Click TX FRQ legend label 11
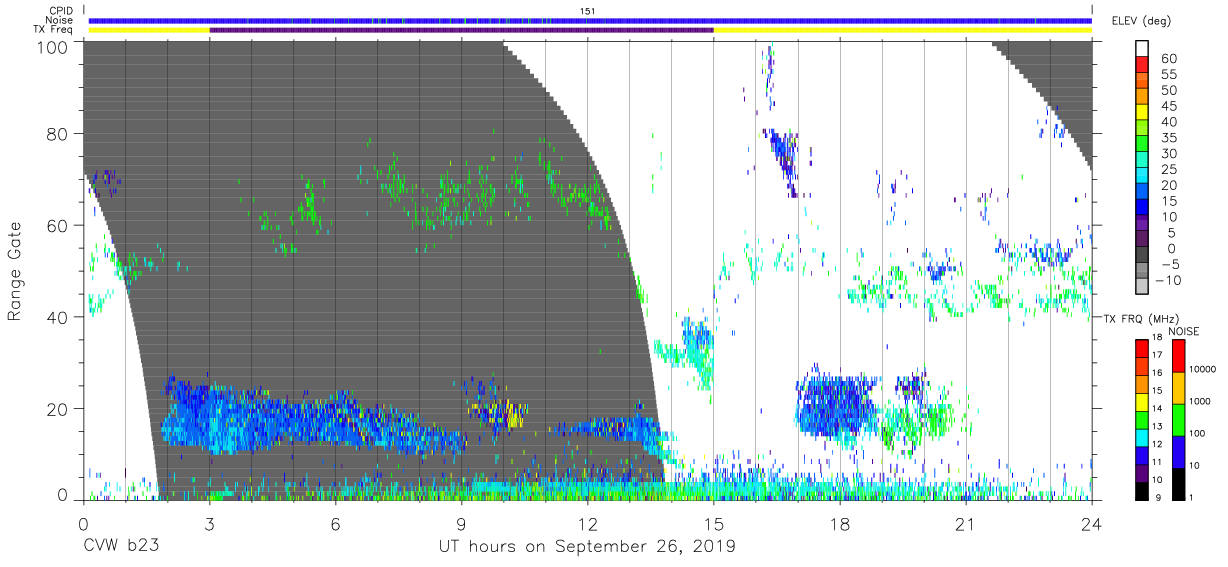Viewport: 1228px width, 567px height. pos(1157,461)
